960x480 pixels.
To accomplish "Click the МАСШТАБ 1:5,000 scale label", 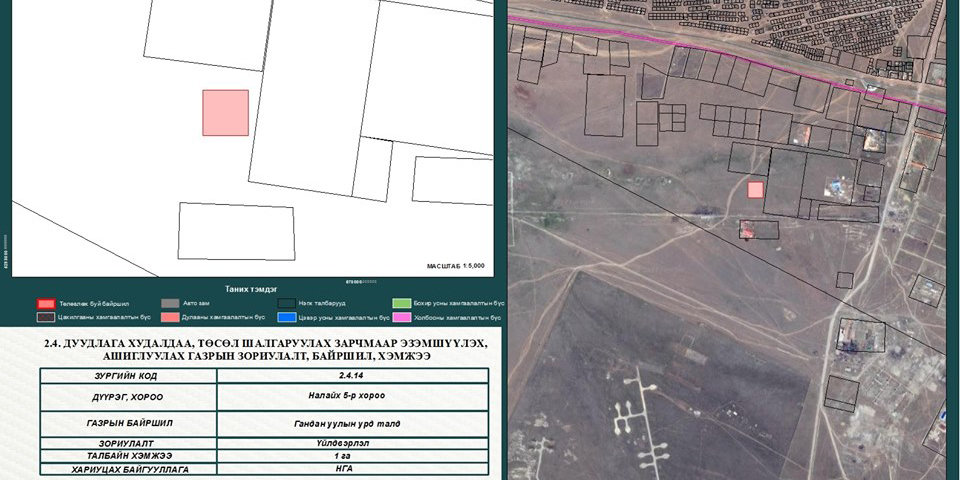I will pos(455,266).
